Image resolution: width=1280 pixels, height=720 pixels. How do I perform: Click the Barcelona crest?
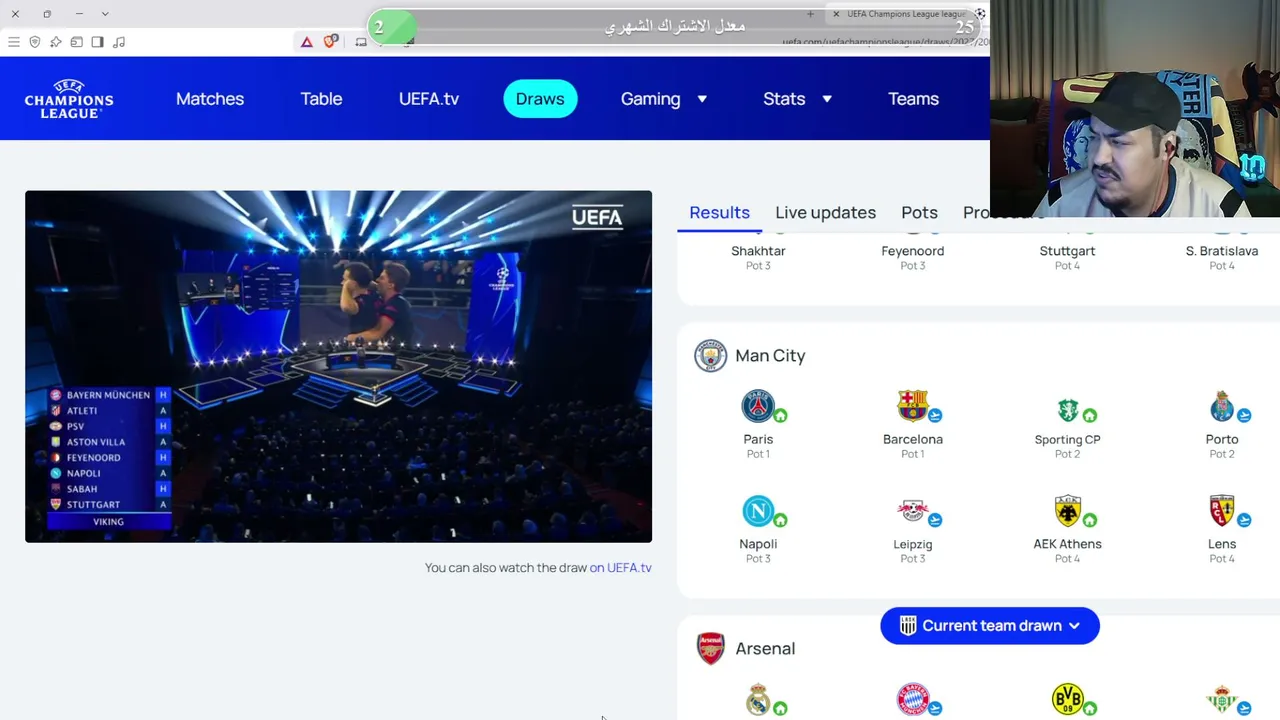912,406
